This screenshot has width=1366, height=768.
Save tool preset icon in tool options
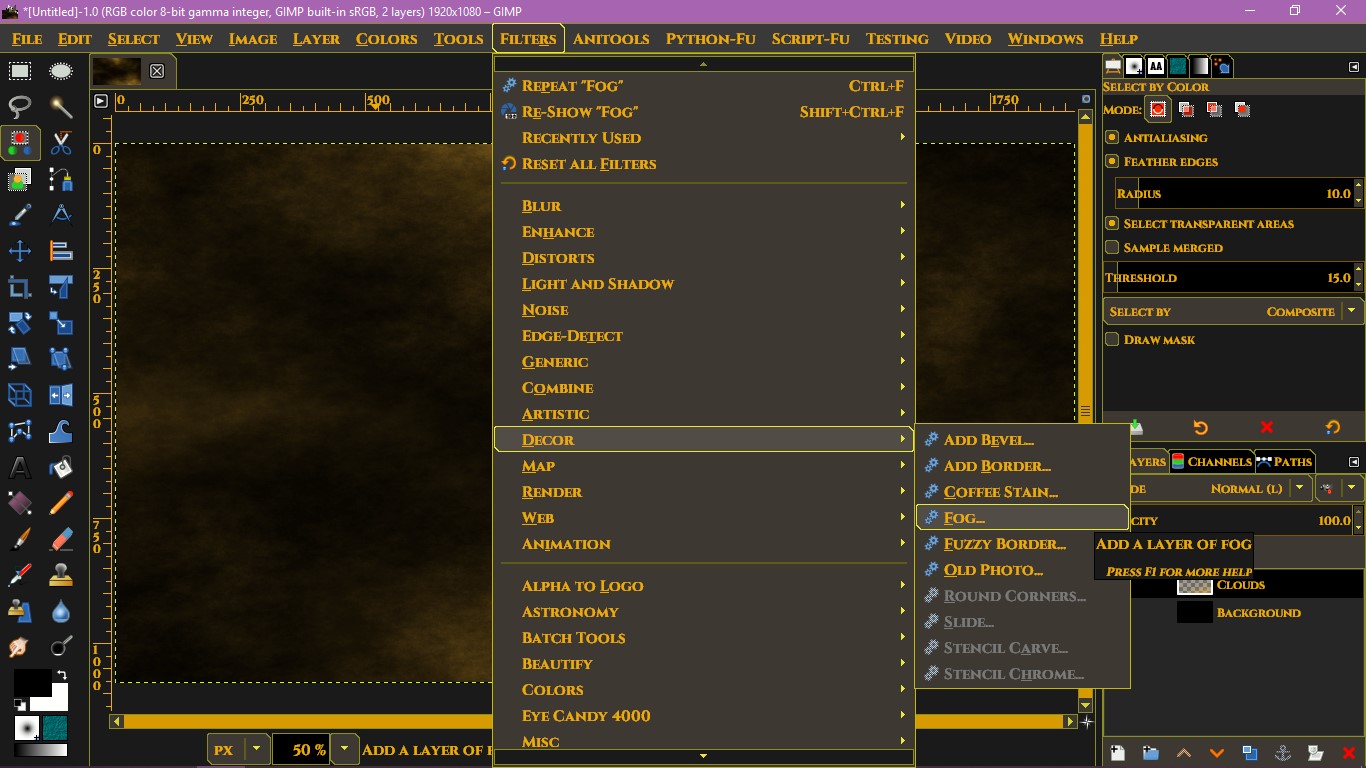pyautogui.click(x=1136, y=427)
